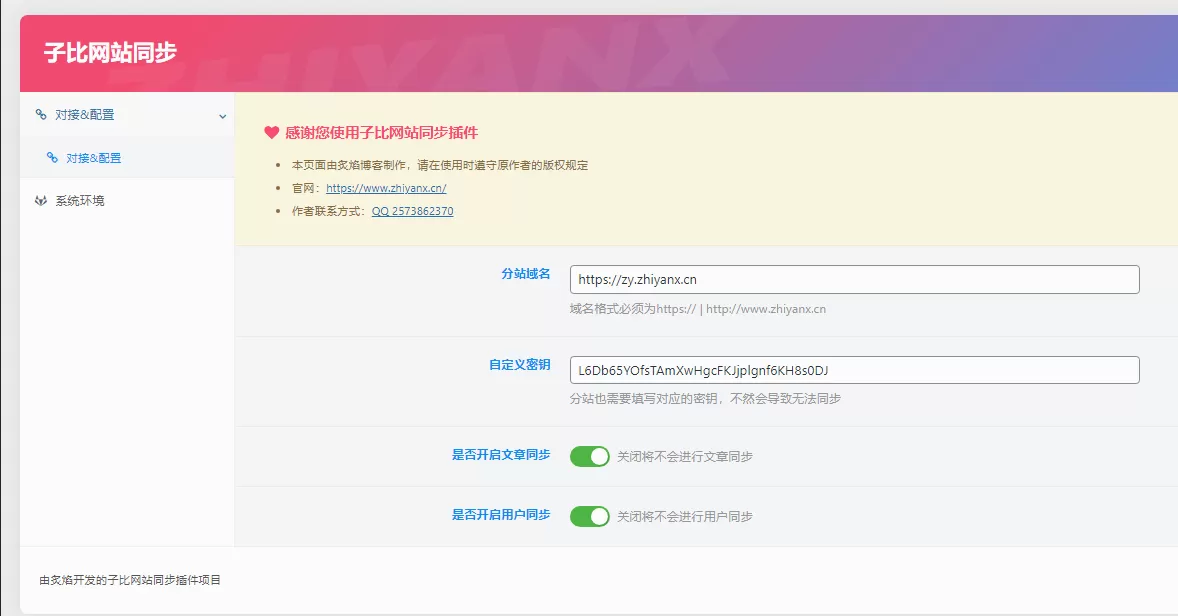Click the chain-link icon beside top 对接&配置
The image size is (1178, 616).
41,114
